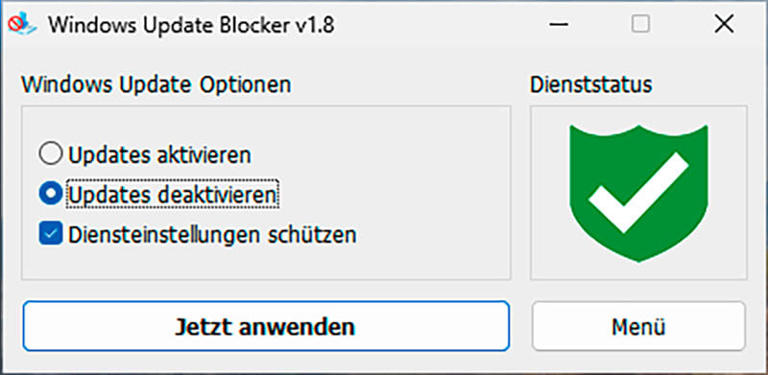The image size is (768, 375).
Task: Click the Jetzt anwenden button
Action: (266, 326)
